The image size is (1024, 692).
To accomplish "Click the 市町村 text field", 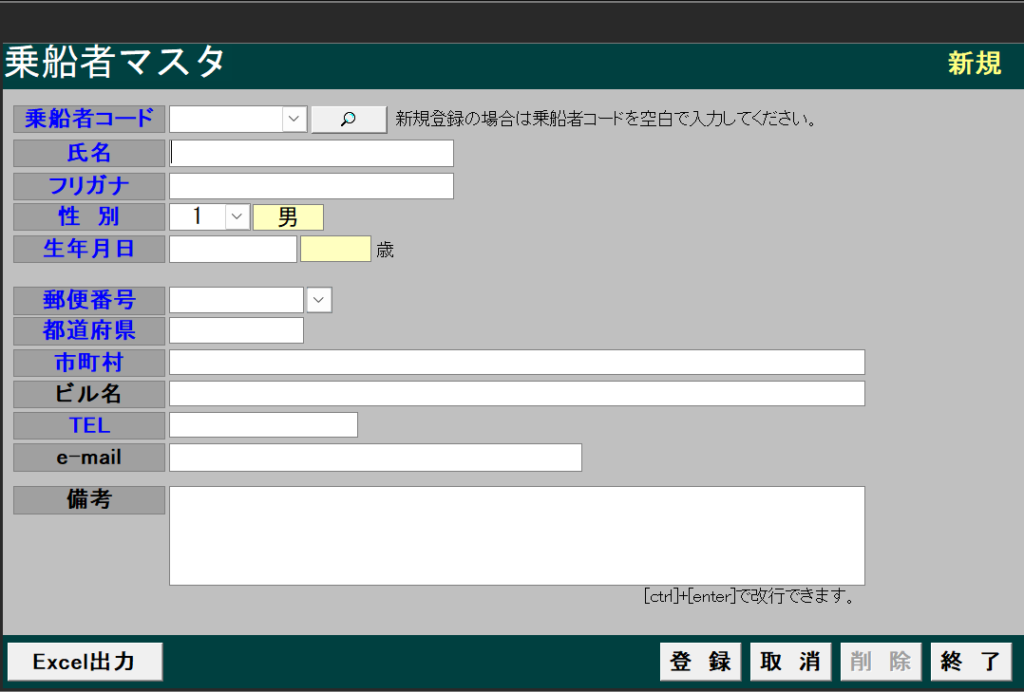I will click(516, 362).
